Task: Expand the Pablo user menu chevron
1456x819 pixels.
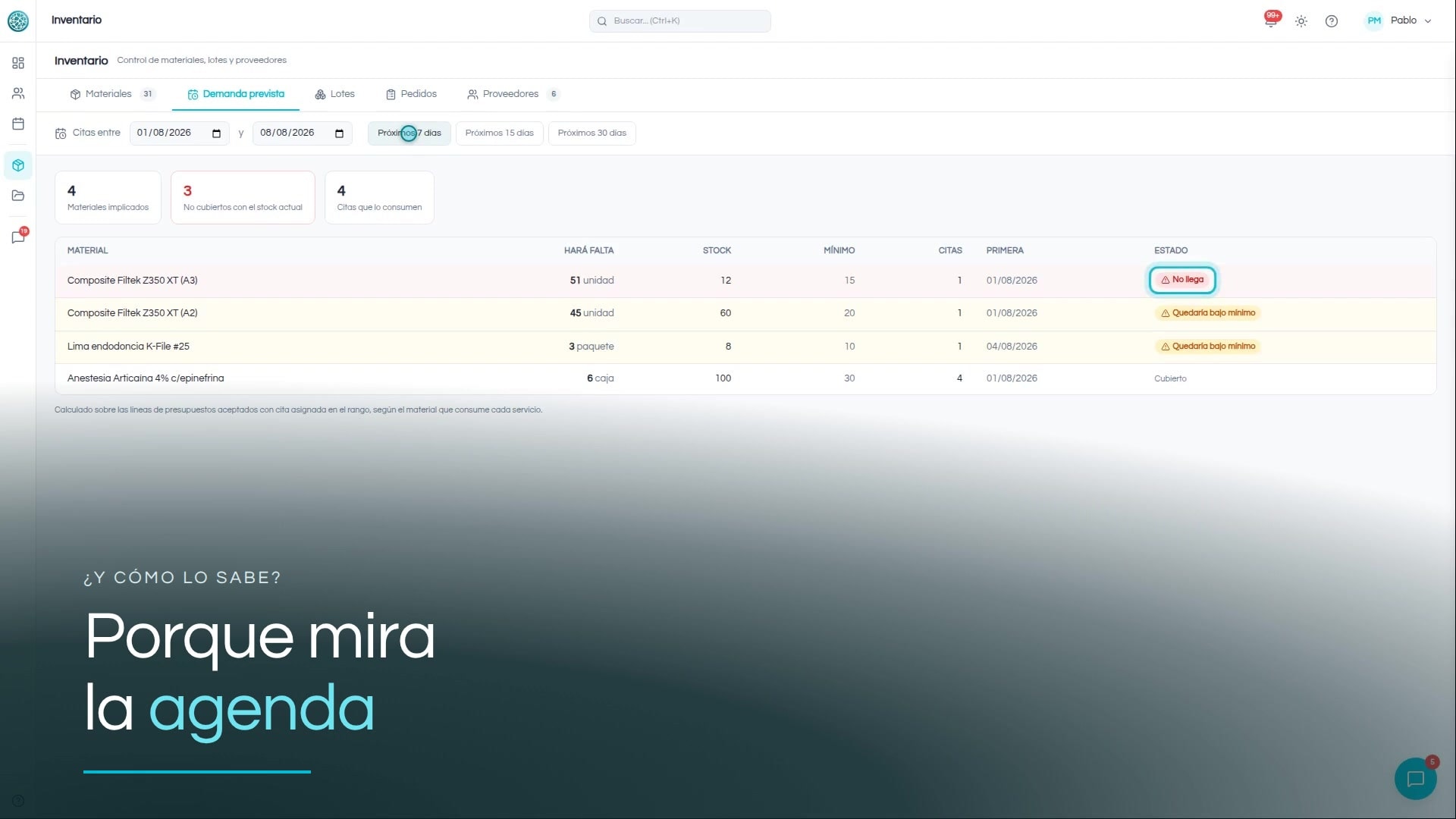Action: (1428, 21)
